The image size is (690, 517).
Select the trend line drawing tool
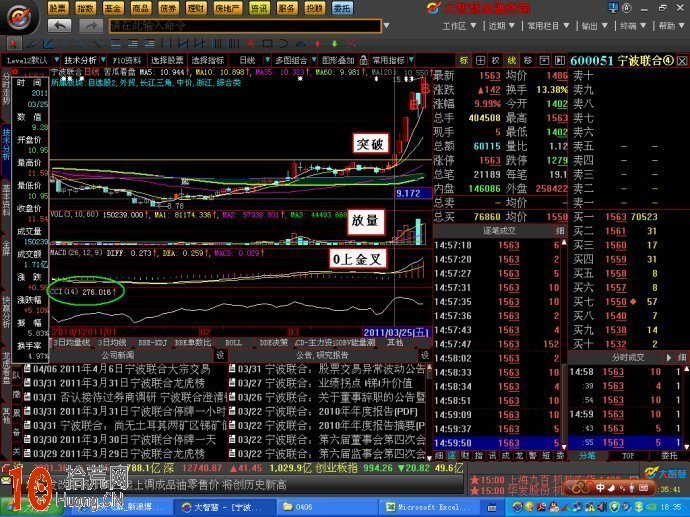[x=32, y=44]
